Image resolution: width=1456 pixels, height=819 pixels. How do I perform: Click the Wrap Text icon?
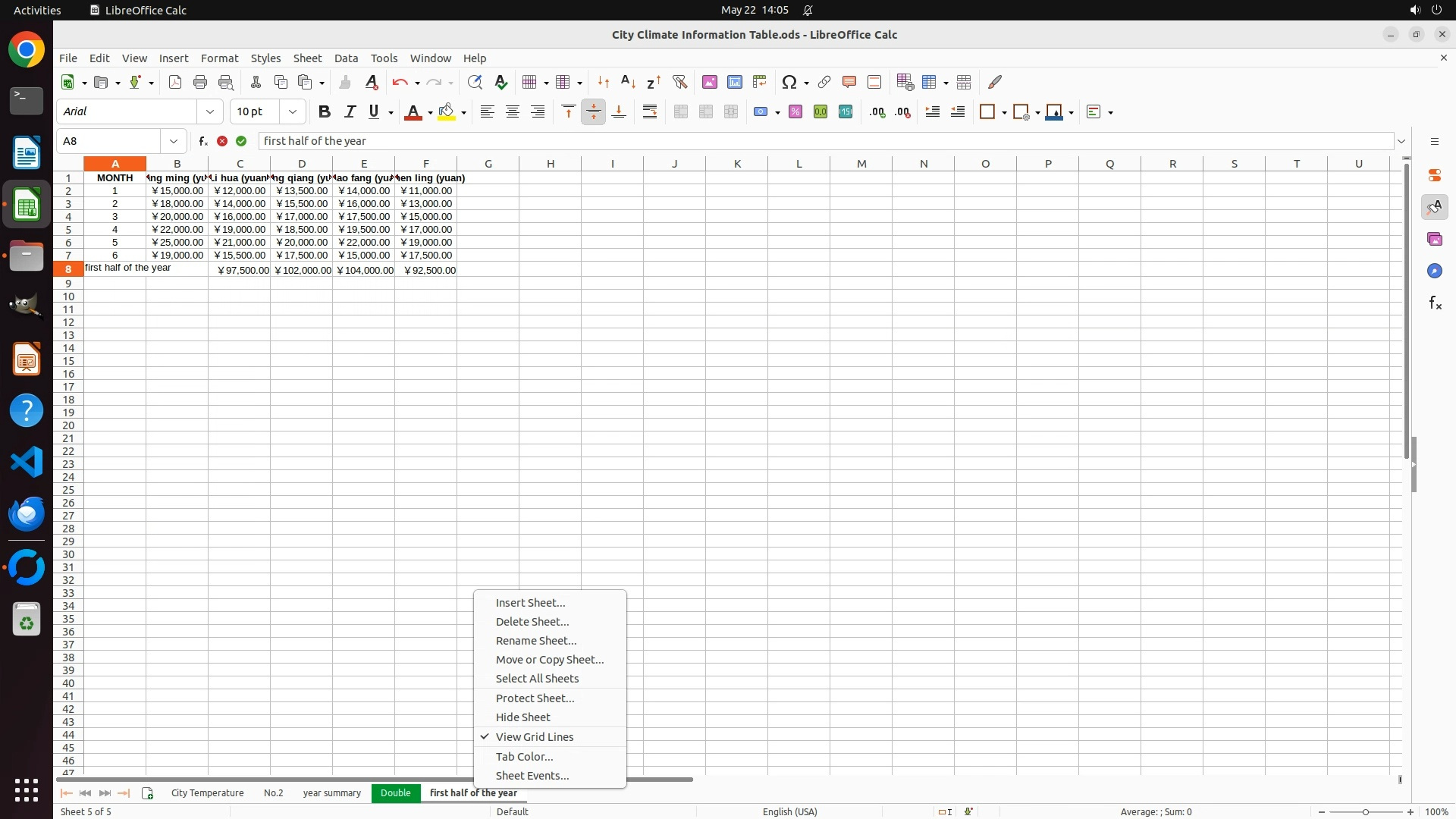[650, 112]
